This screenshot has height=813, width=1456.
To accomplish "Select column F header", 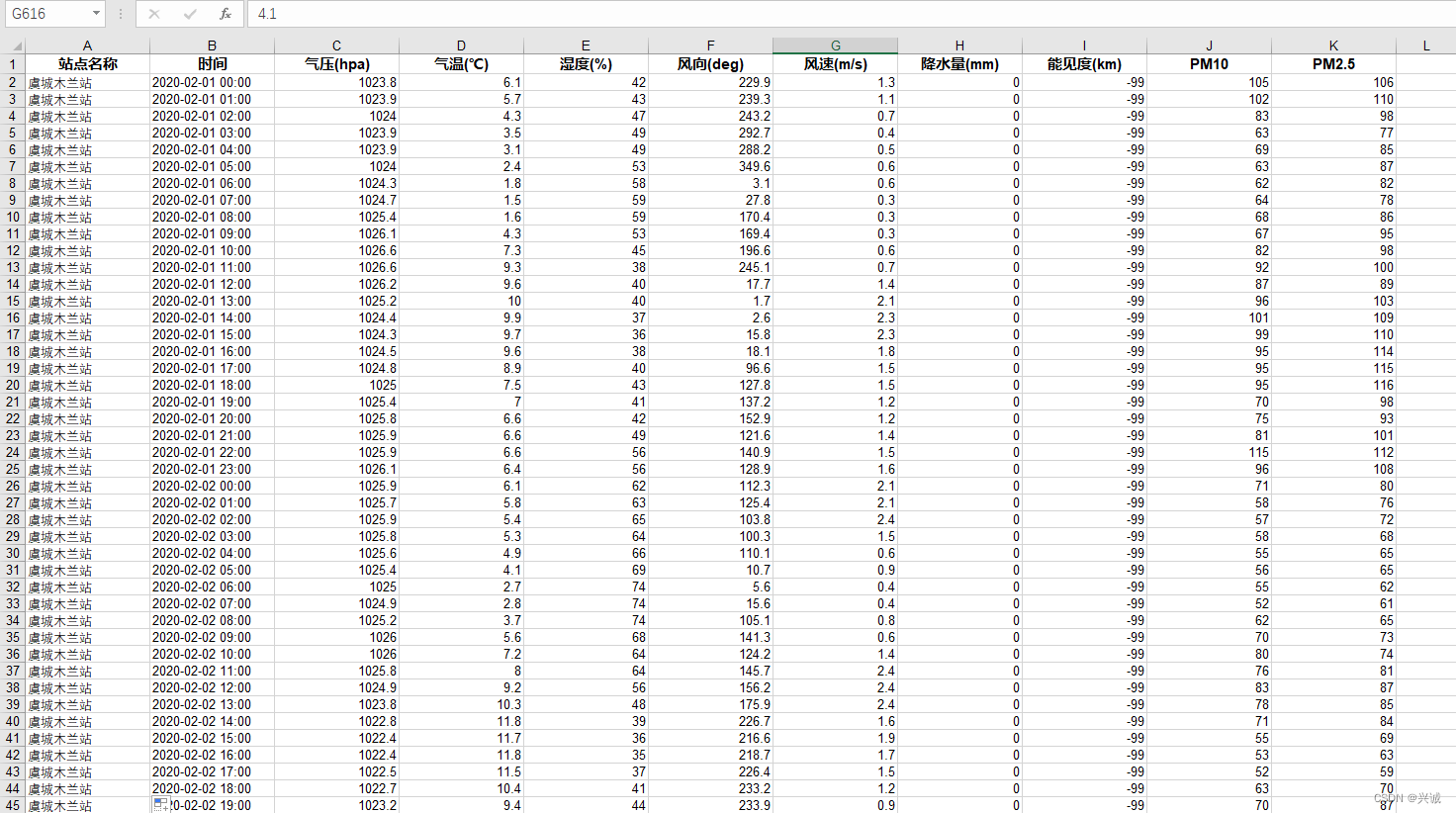I will tap(710, 45).
